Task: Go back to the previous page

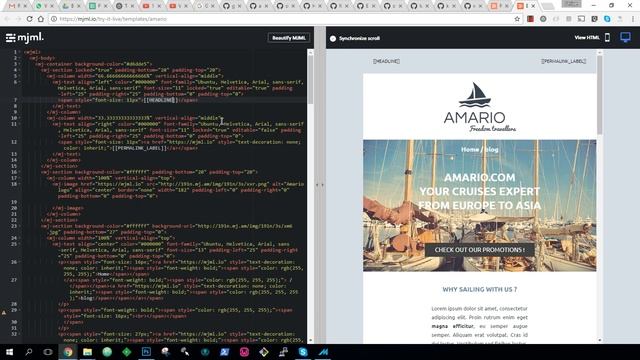Action: (x=7, y=19)
